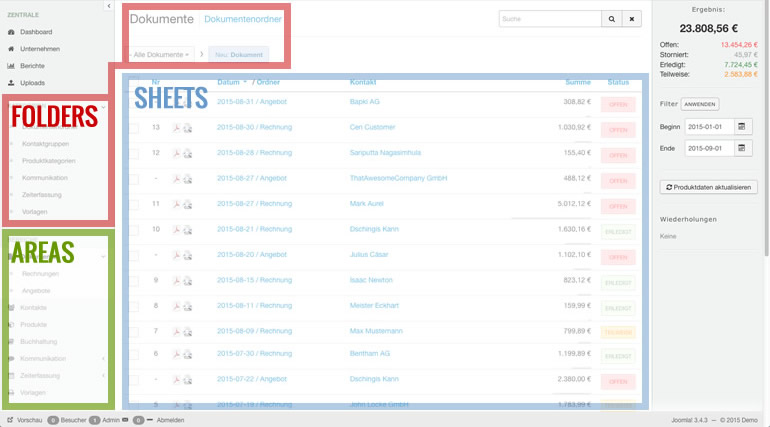Open PDF for Sariputta Nagasimhula row
Screen dimensions: 770x427
pyautogui.click(x=176, y=154)
